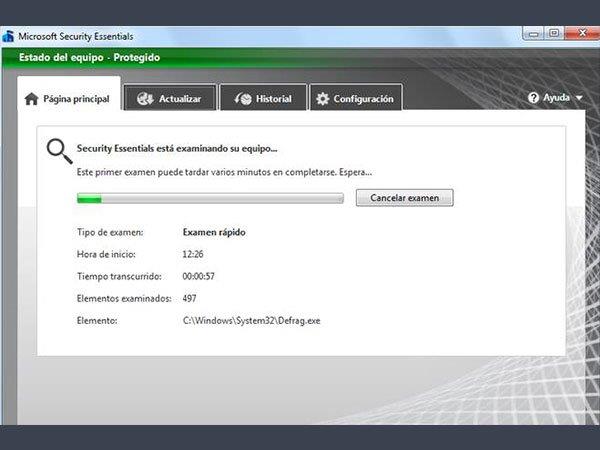Expand the Ayuda dropdown arrow
The image size is (600, 450).
click(x=579, y=98)
